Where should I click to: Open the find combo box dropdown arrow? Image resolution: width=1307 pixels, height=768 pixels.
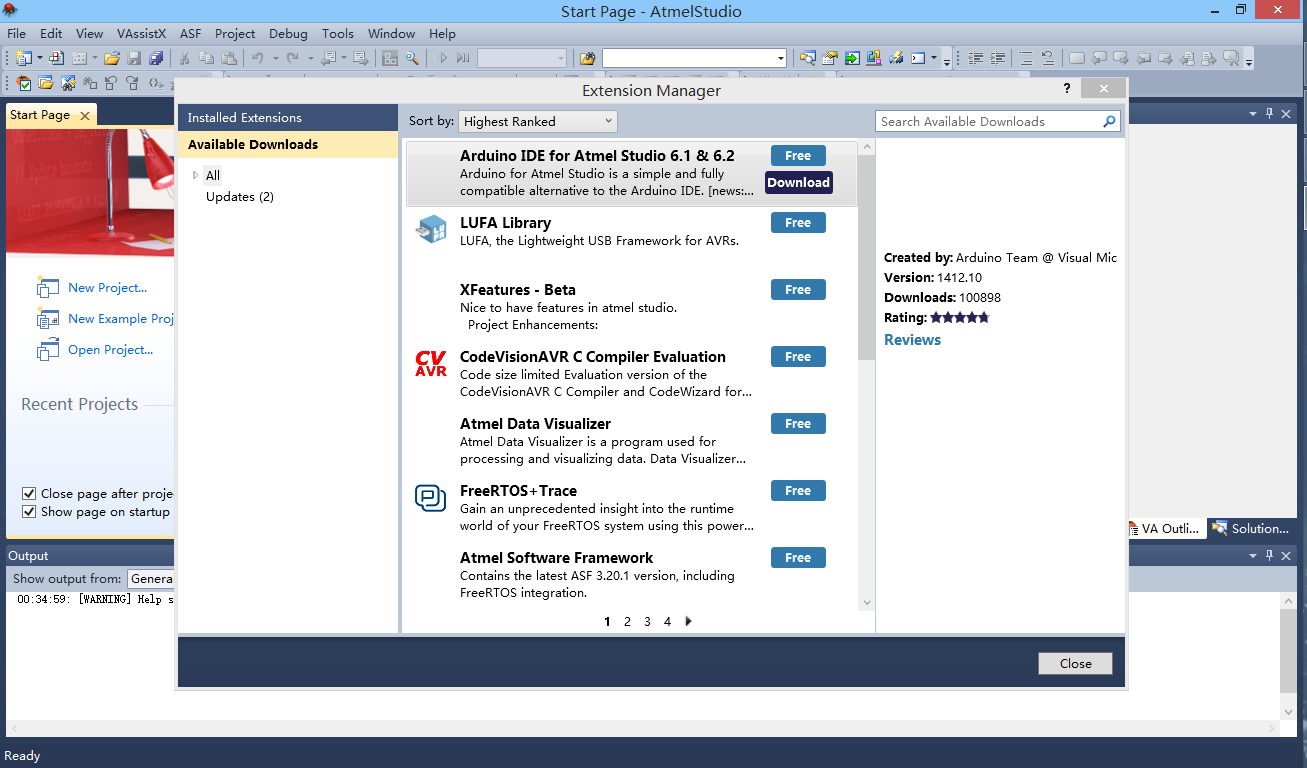tap(781, 58)
